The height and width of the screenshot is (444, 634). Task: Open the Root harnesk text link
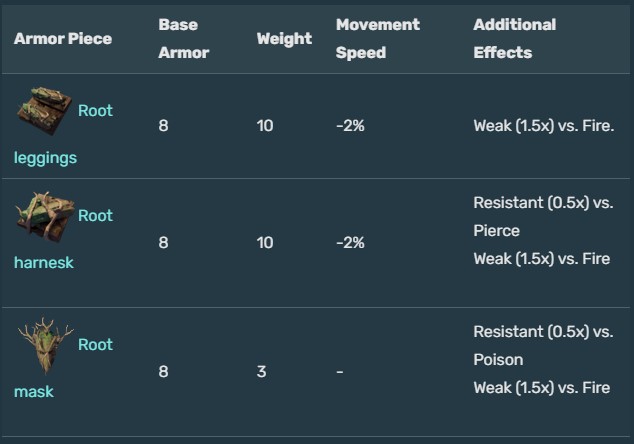coord(95,216)
